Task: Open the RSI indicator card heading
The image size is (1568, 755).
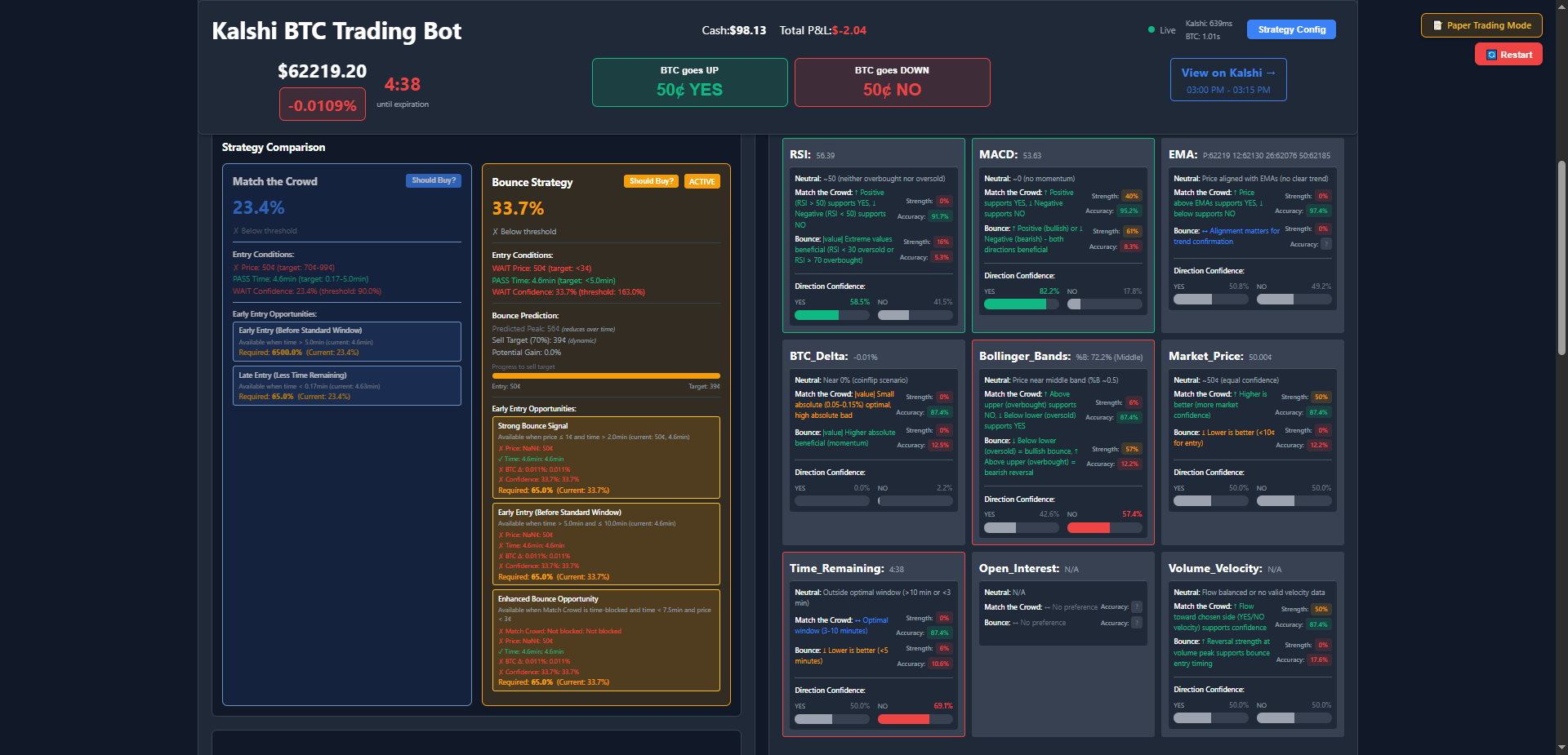Action: click(x=800, y=154)
